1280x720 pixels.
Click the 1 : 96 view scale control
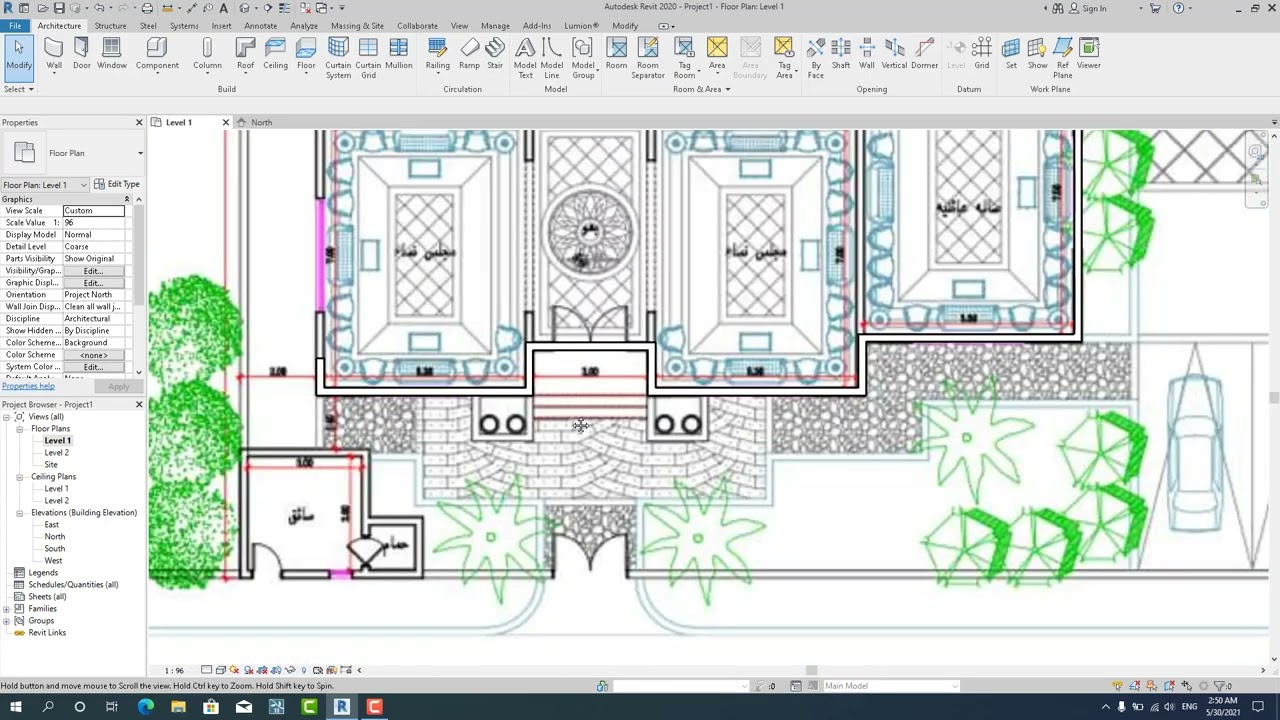pyautogui.click(x=174, y=670)
